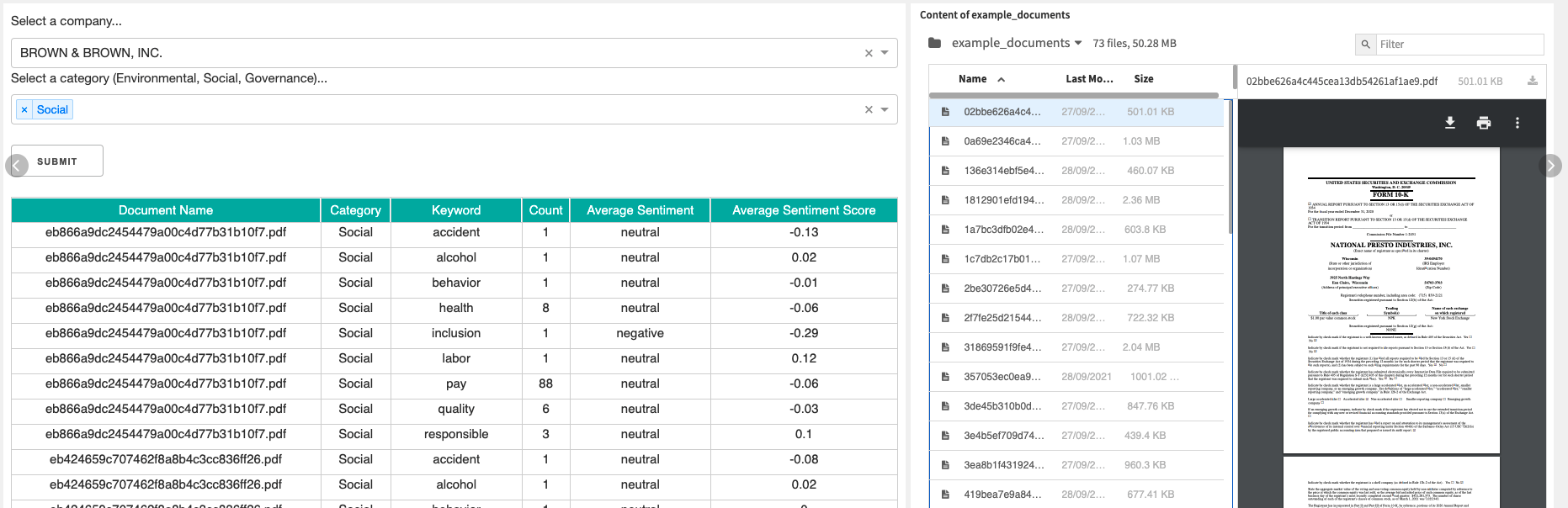Clear the selected company with the X icon
Viewport: 1568px width, 508px height.
(x=869, y=53)
